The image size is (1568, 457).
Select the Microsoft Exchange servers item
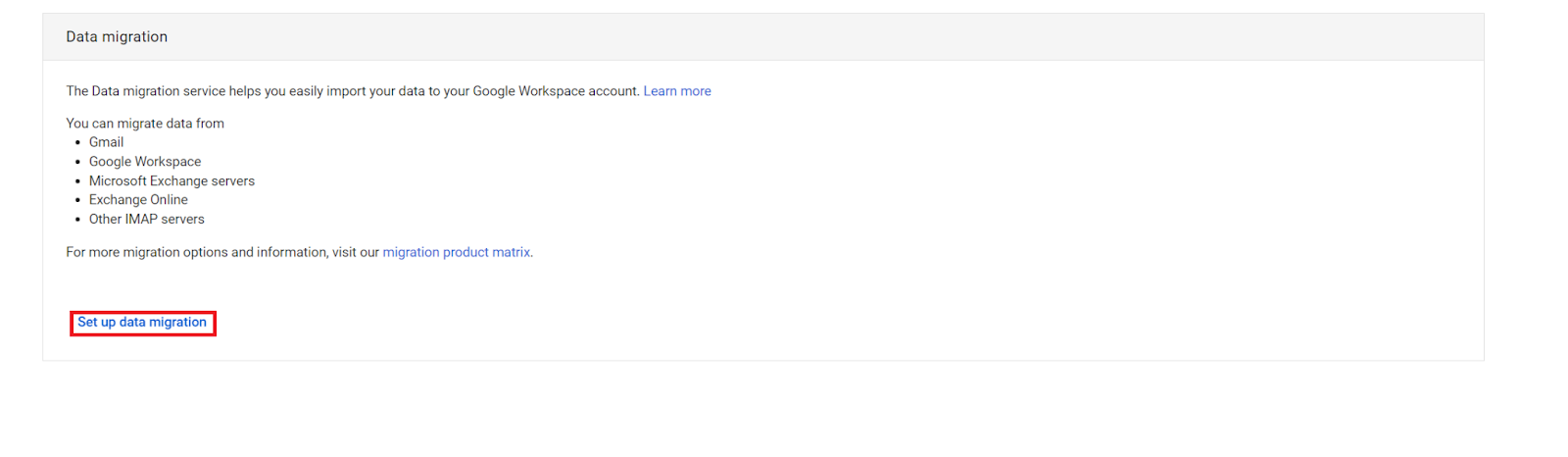171,180
